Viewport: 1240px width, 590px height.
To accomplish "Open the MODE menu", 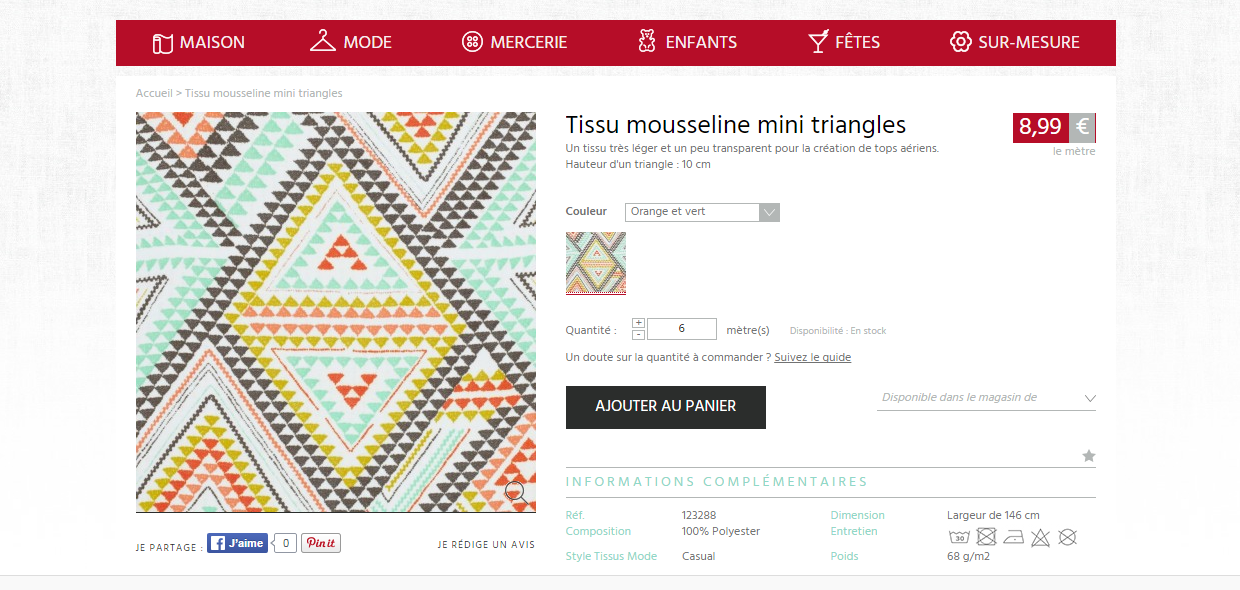I will coord(349,42).
